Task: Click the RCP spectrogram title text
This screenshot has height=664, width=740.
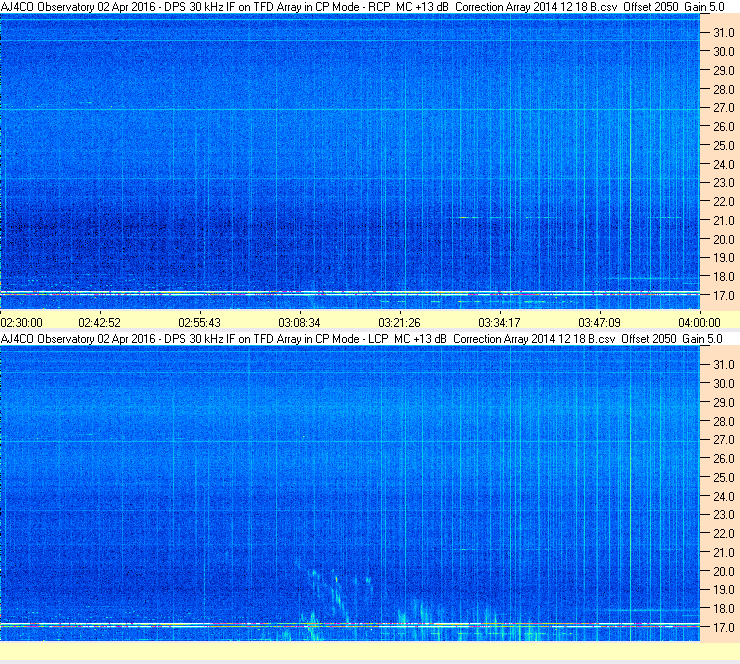Action: 362,7
